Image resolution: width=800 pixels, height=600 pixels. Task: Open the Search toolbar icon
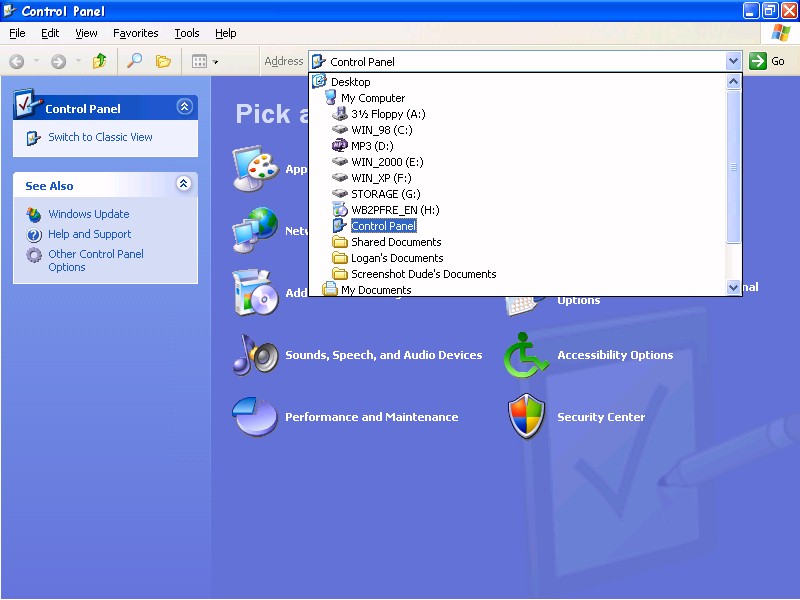pos(134,61)
